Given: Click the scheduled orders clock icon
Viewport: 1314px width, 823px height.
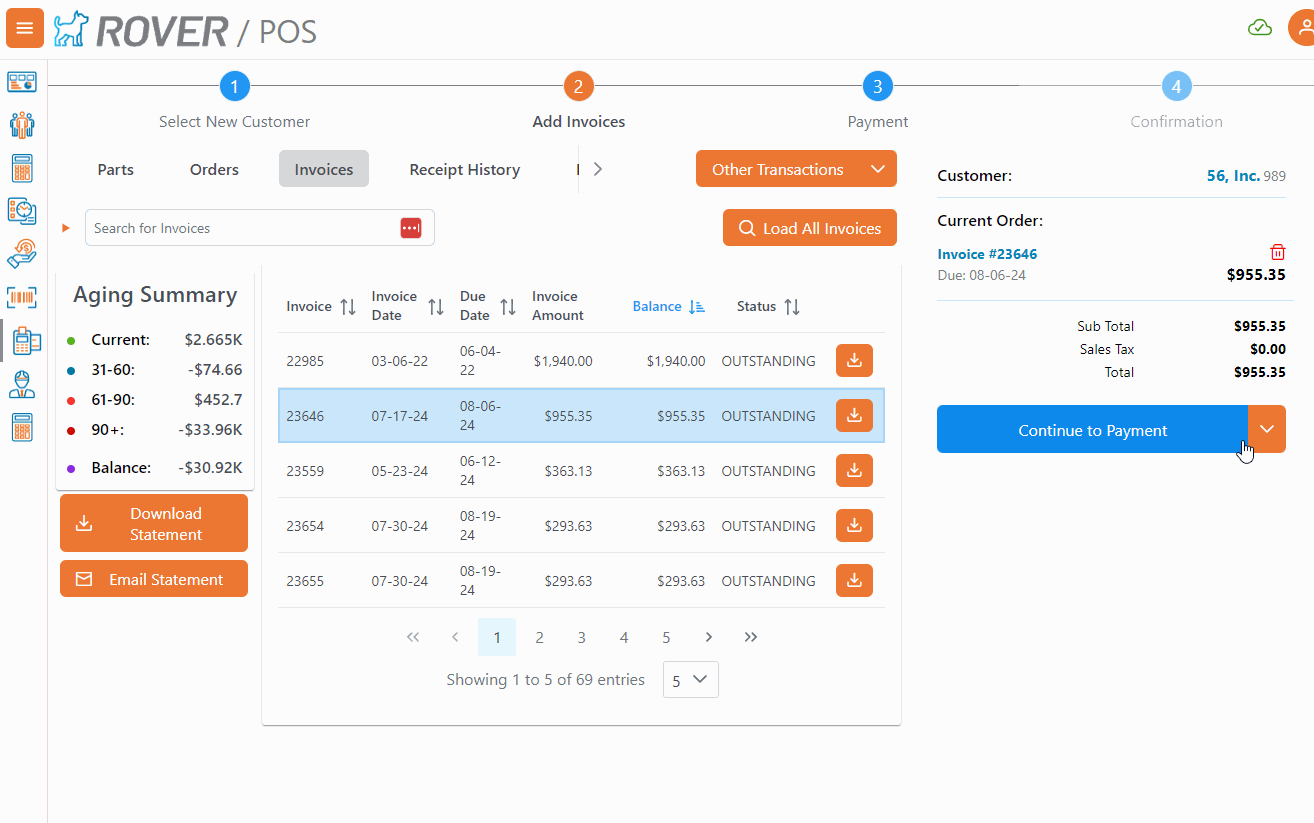Looking at the screenshot, I should coord(22,211).
